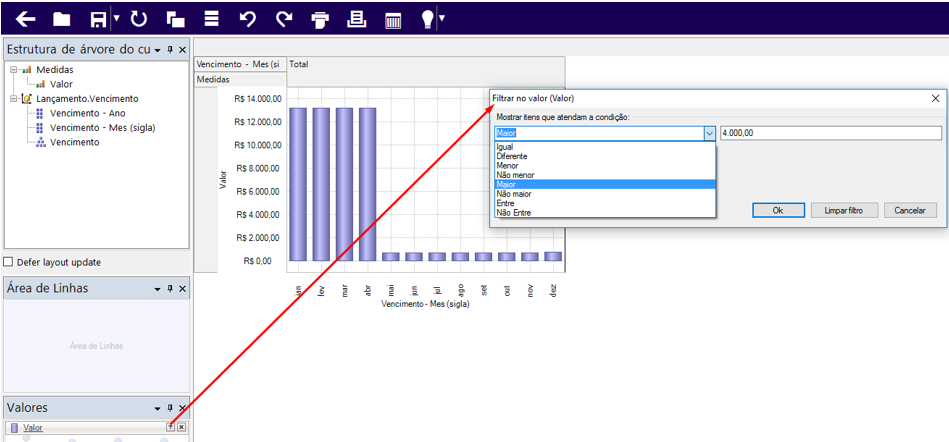Open the save options dropdown arrow
The image size is (949, 442).
point(116,19)
